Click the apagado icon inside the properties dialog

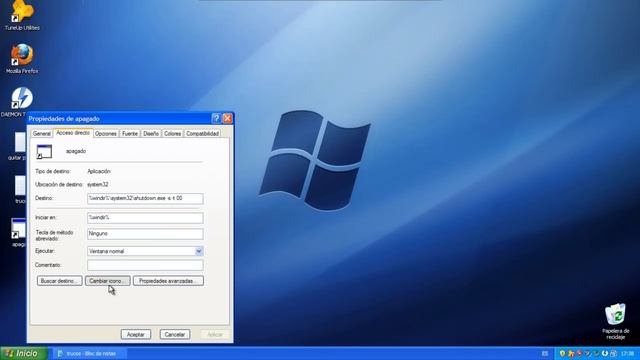(x=44, y=151)
